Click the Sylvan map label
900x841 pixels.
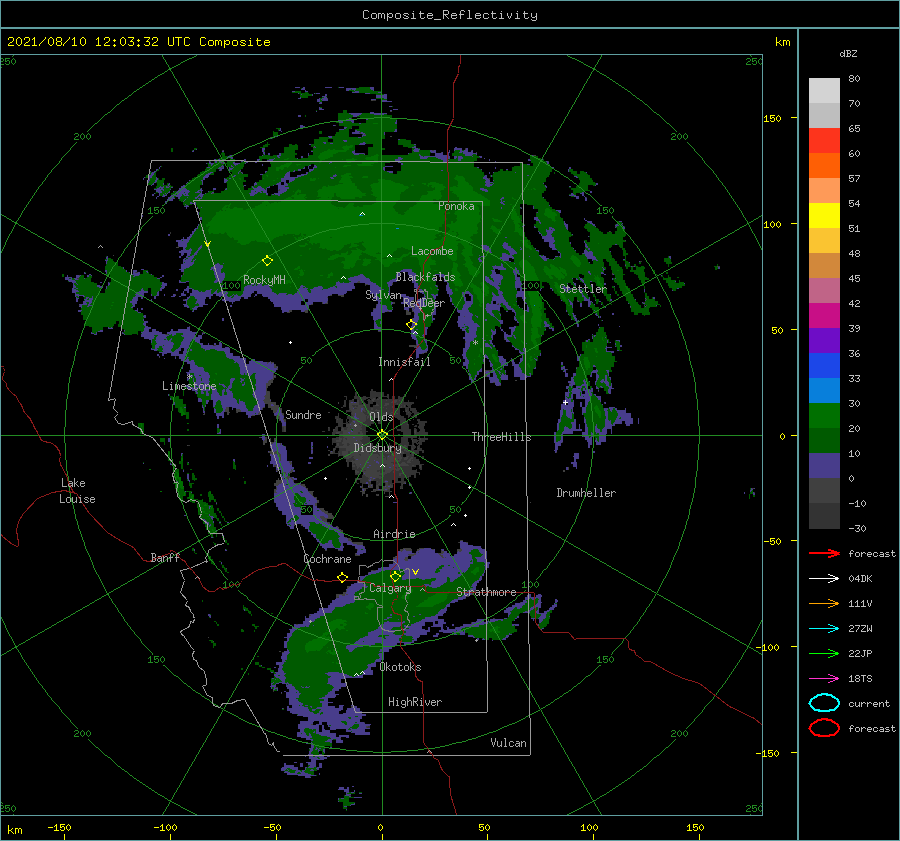383,295
